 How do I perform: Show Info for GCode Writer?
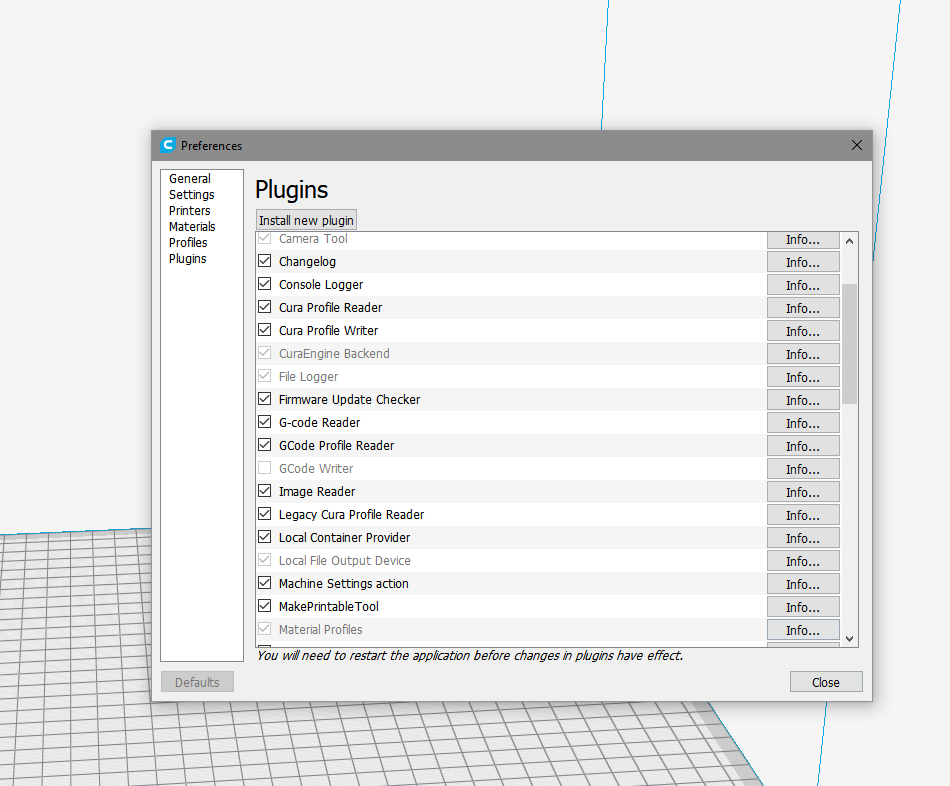[x=803, y=470]
